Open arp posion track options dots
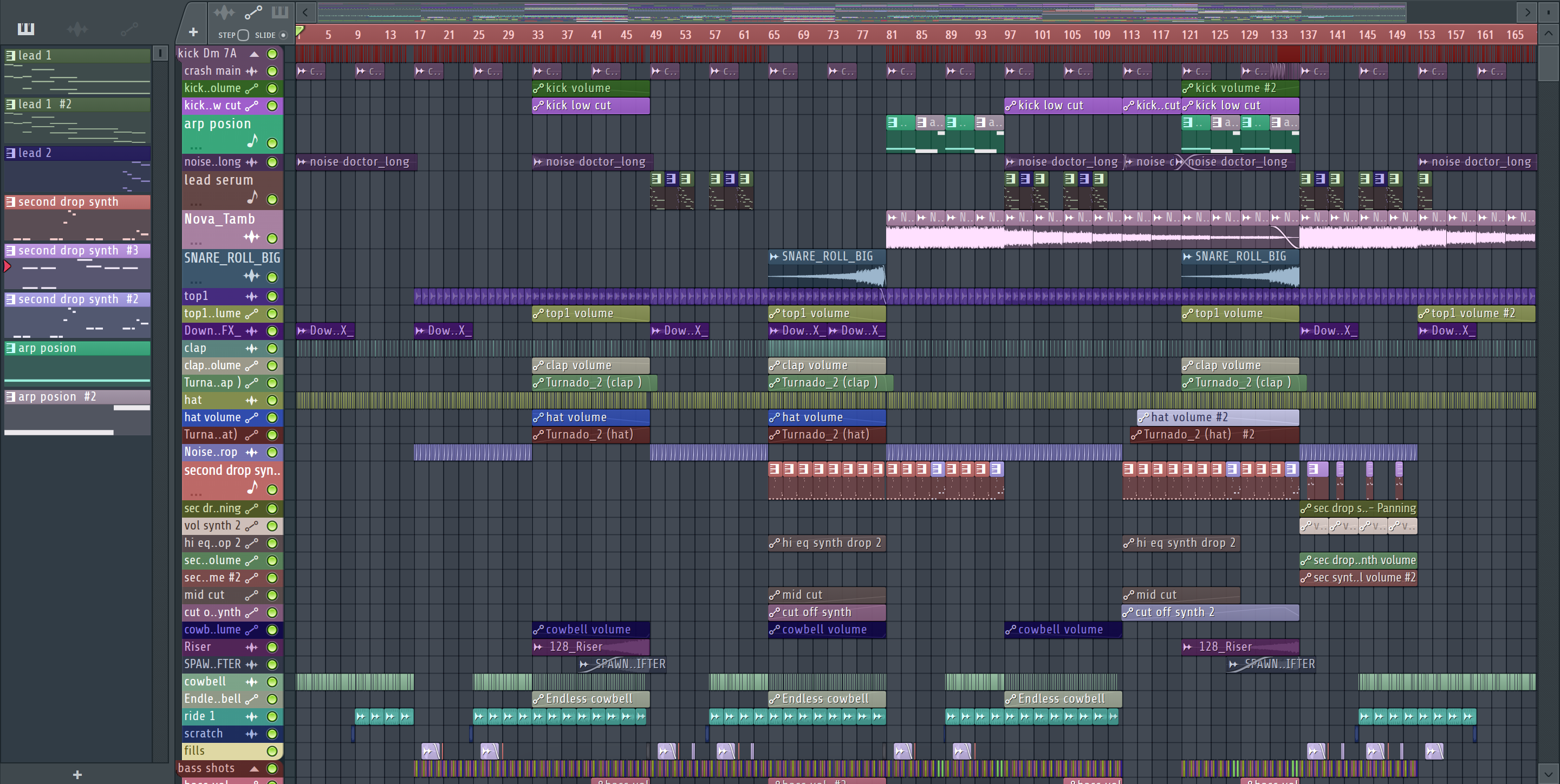 (x=196, y=148)
